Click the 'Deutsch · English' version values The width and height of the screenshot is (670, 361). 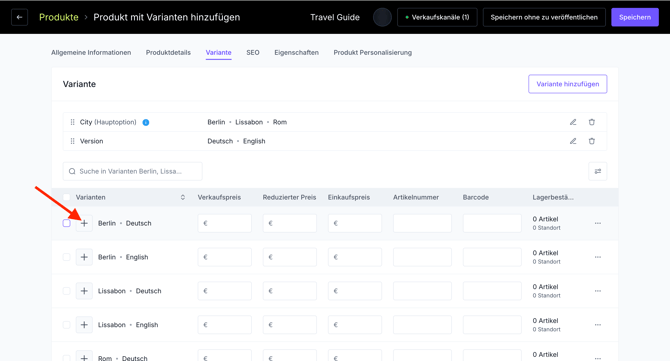pos(236,141)
